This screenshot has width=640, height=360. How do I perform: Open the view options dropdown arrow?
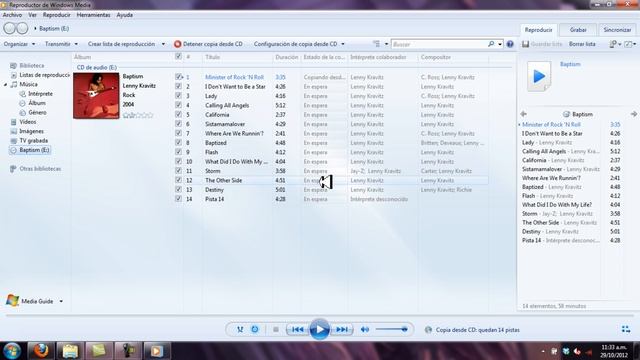[x=386, y=44]
